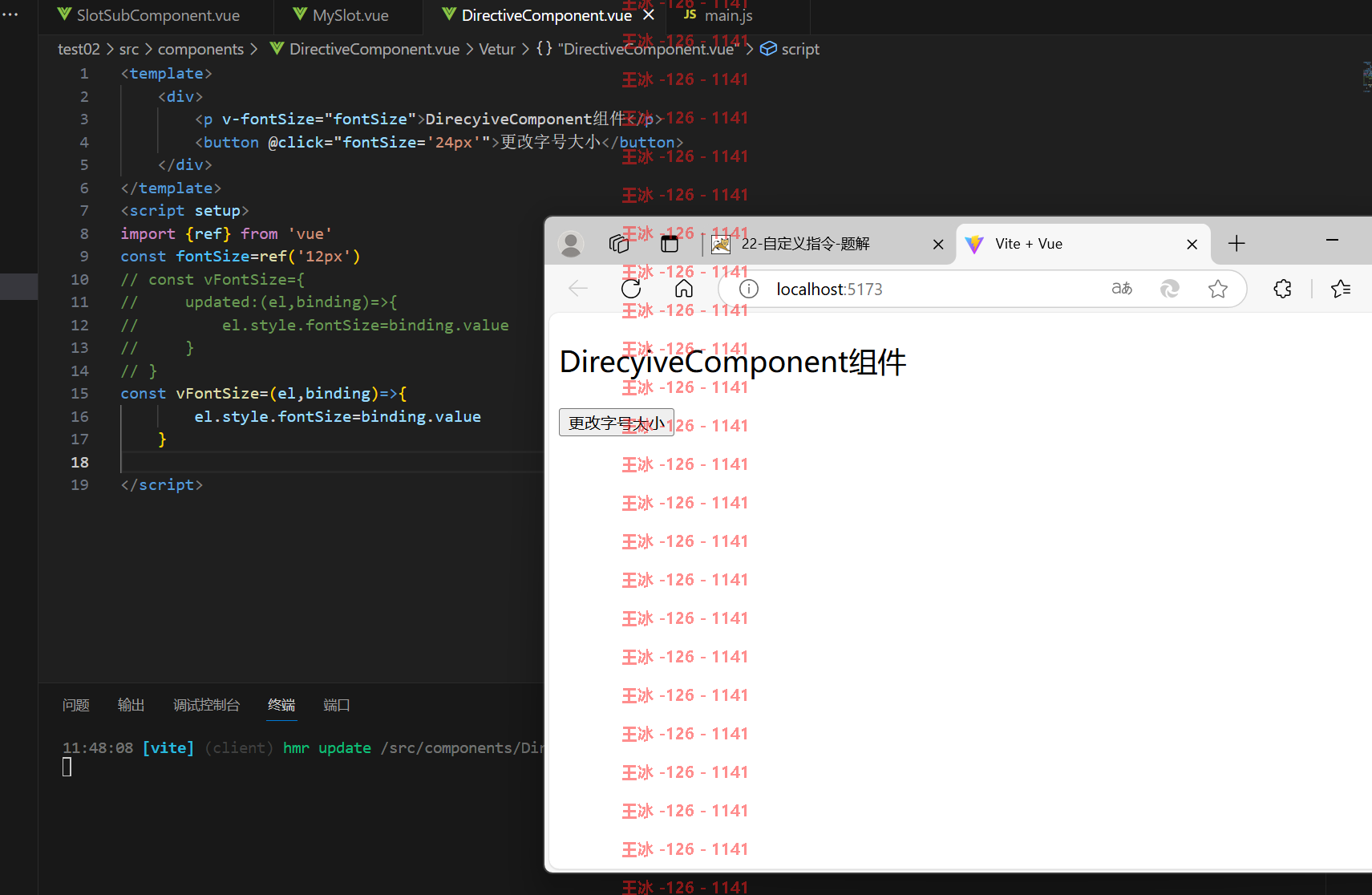Click the [vite] text in terminal
Viewport: 1372px width, 895px height.
[x=168, y=747]
